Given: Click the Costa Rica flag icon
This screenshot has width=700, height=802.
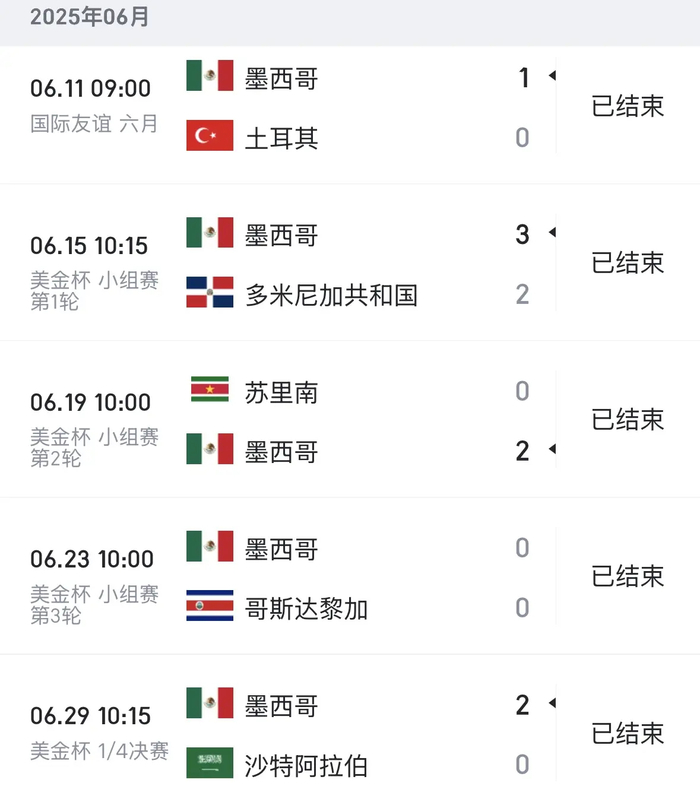Looking at the screenshot, I should pyautogui.click(x=210, y=606).
